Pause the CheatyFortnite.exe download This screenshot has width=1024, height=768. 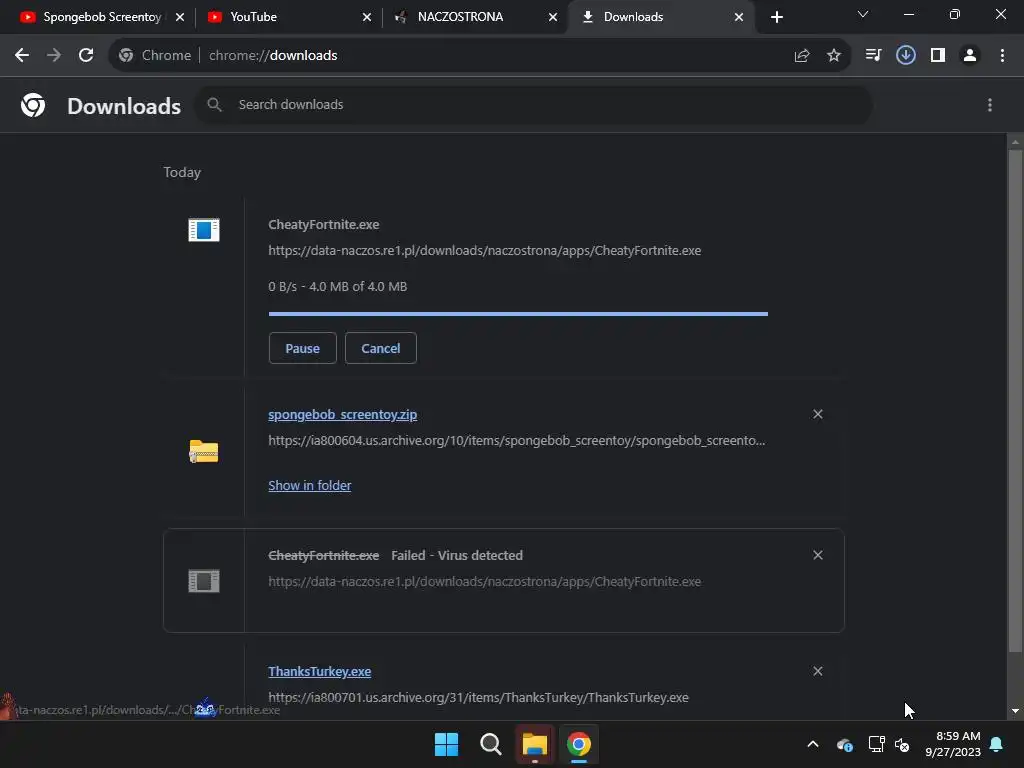(x=302, y=348)
